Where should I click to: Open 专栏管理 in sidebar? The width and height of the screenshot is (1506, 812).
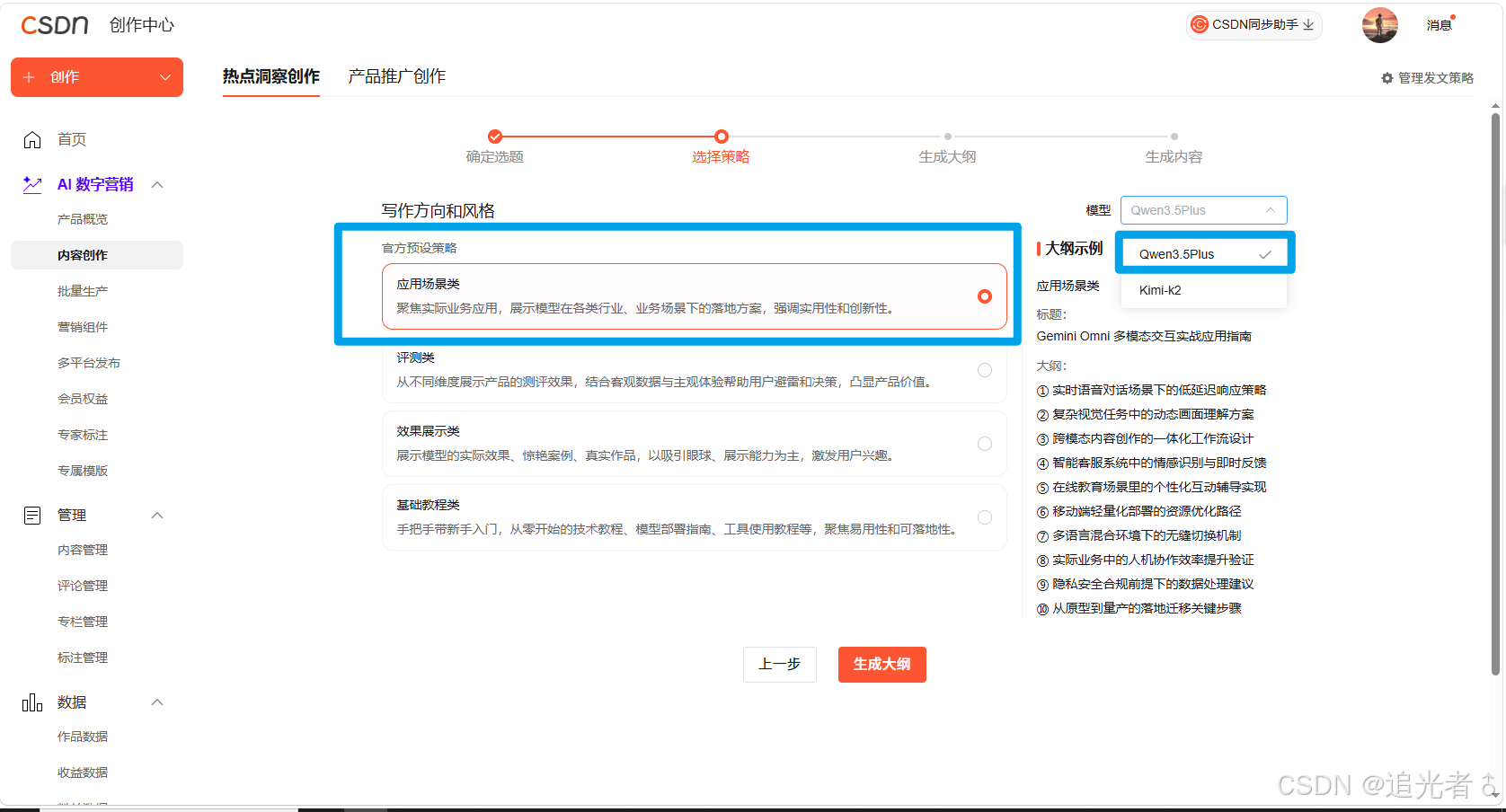(83, 622)
